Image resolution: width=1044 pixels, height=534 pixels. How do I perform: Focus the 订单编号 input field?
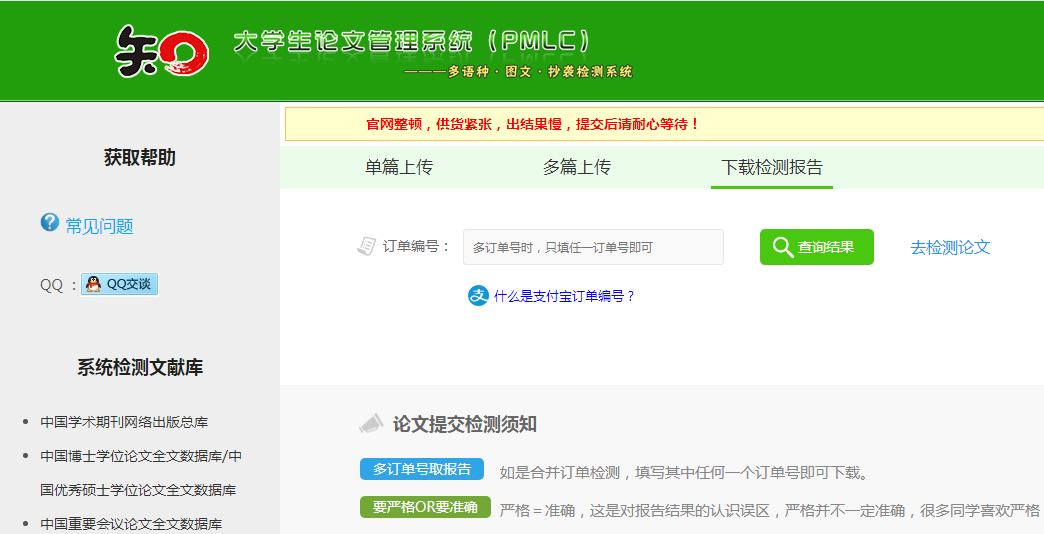593,247
